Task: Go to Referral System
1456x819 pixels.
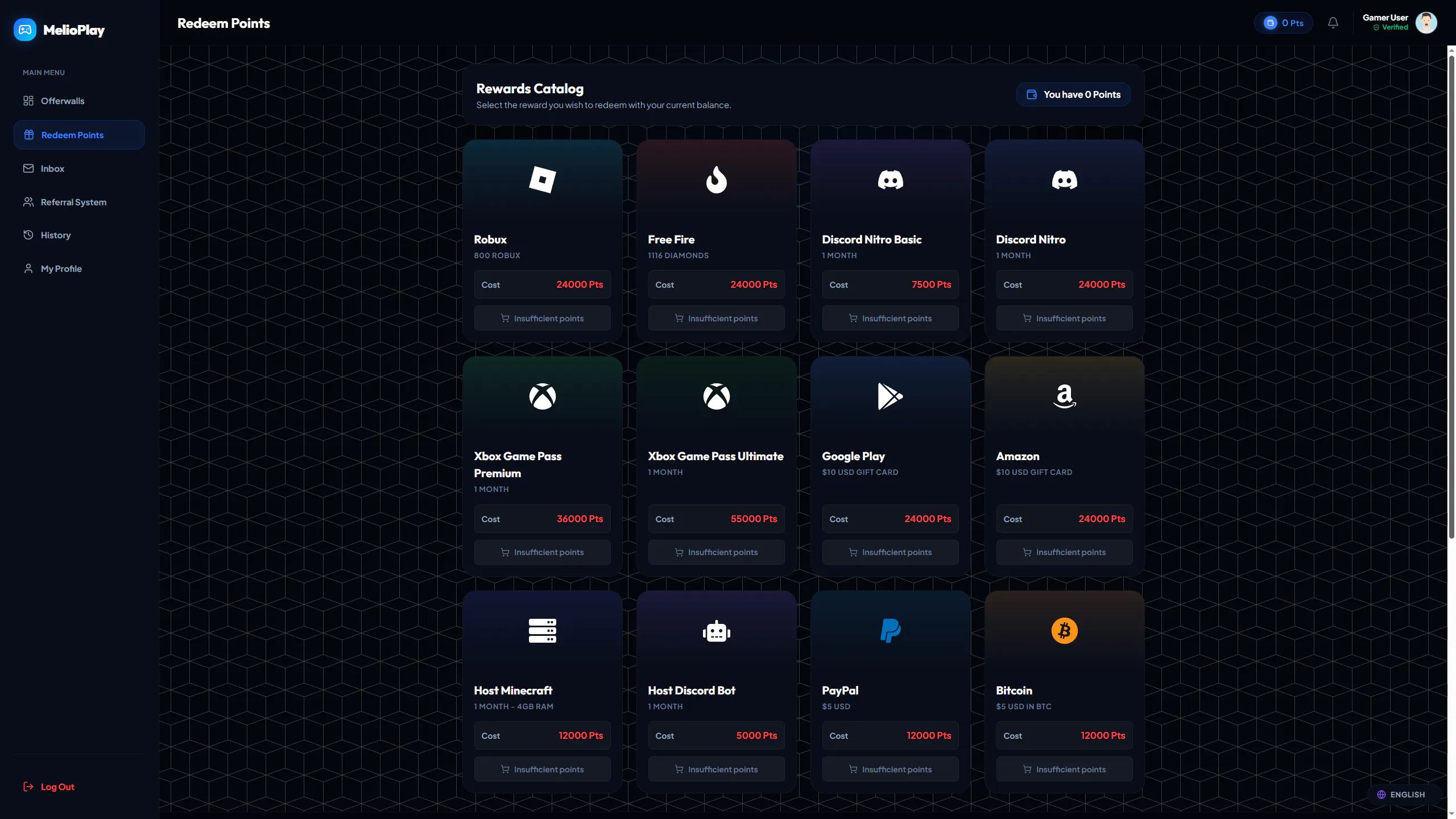Action: (x=79, y=202)
